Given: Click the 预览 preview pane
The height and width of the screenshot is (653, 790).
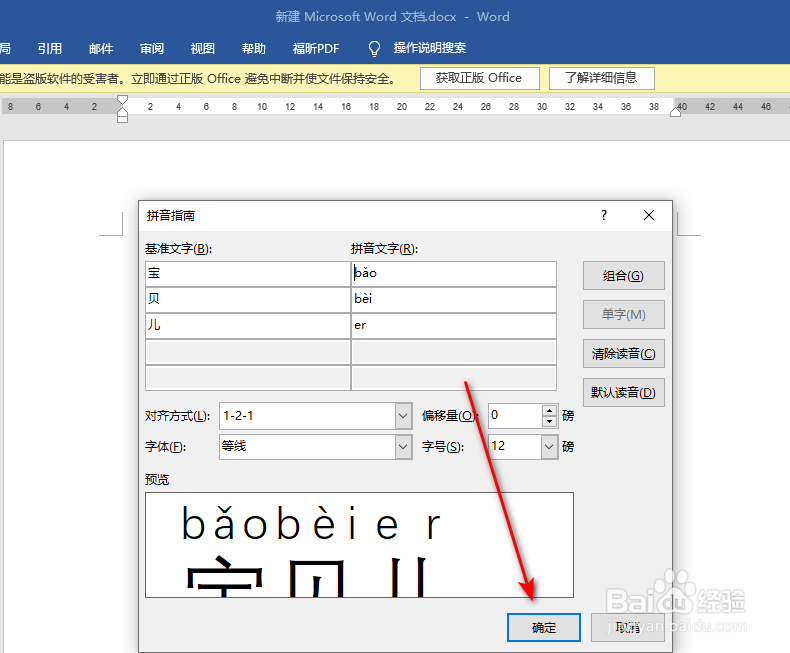Looking at the screenshot, I should coord(359,545).
